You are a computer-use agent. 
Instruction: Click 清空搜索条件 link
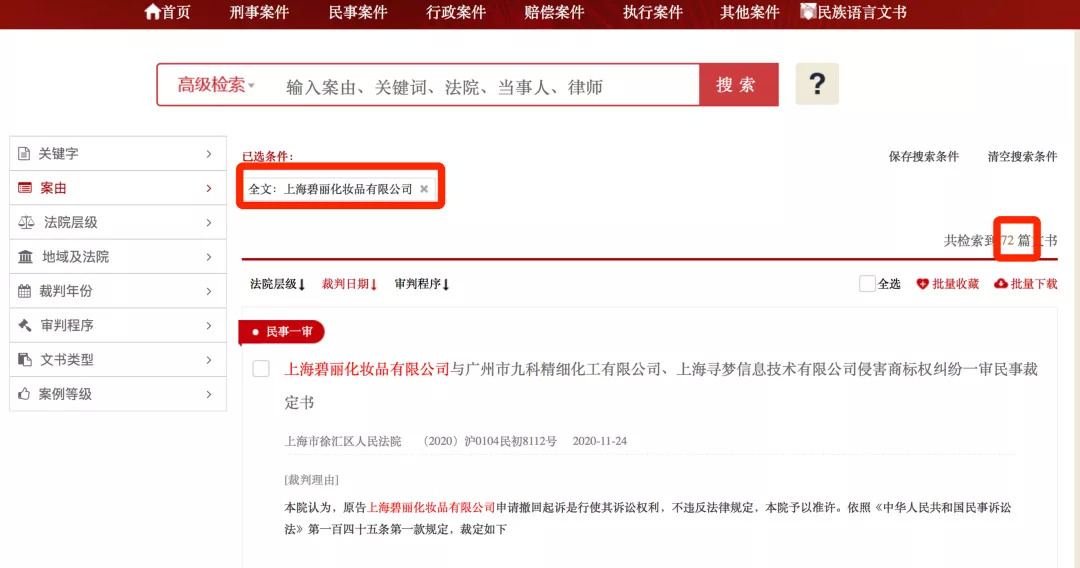[x=1022, y=156]
